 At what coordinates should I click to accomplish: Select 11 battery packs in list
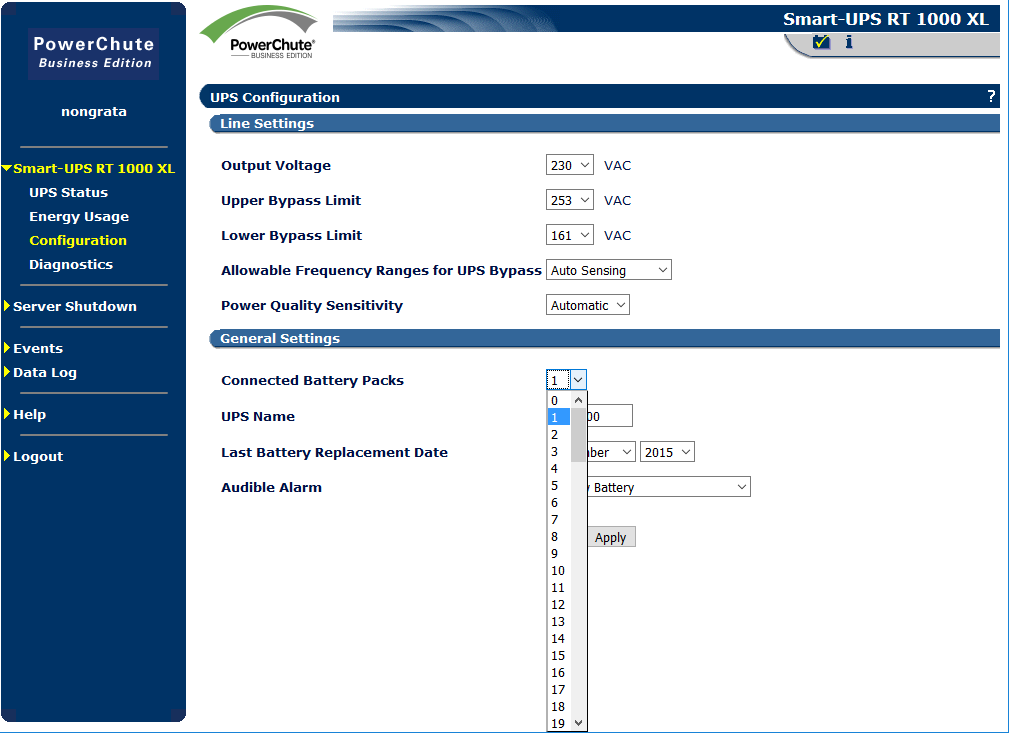(559, 588)
